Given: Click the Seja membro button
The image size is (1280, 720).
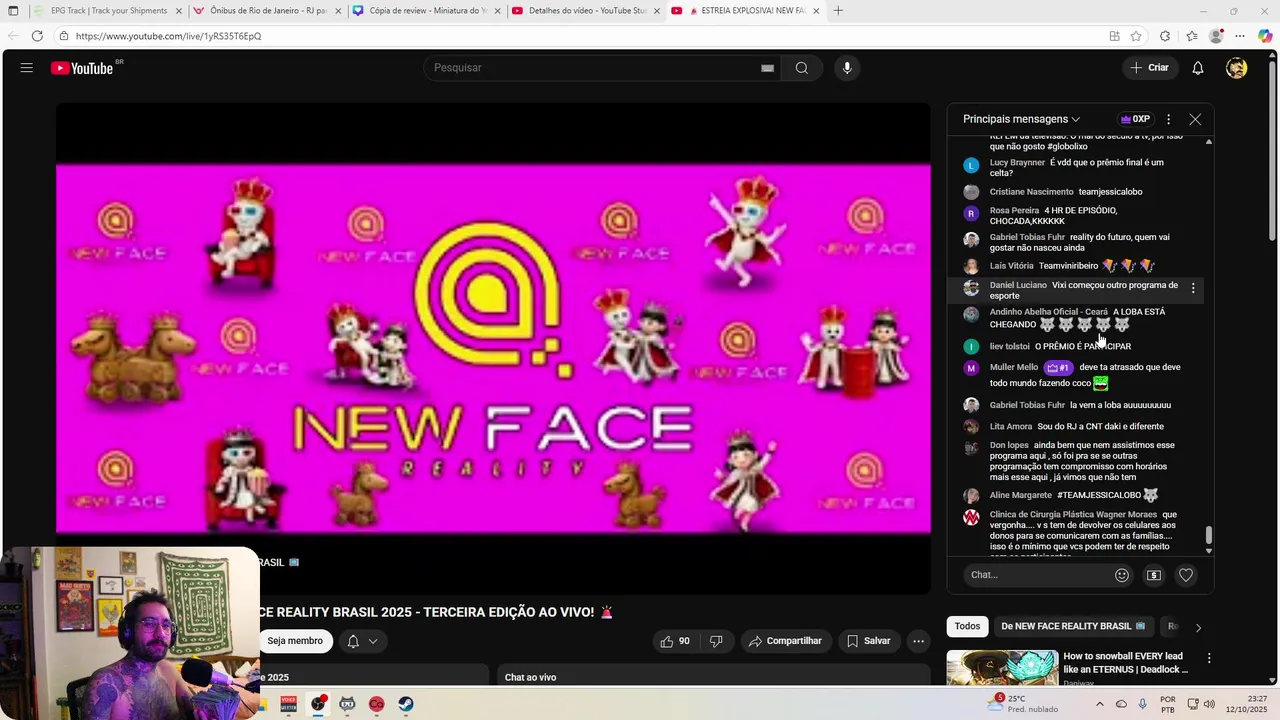Looking at the screenshot, I should click(295, 641).
